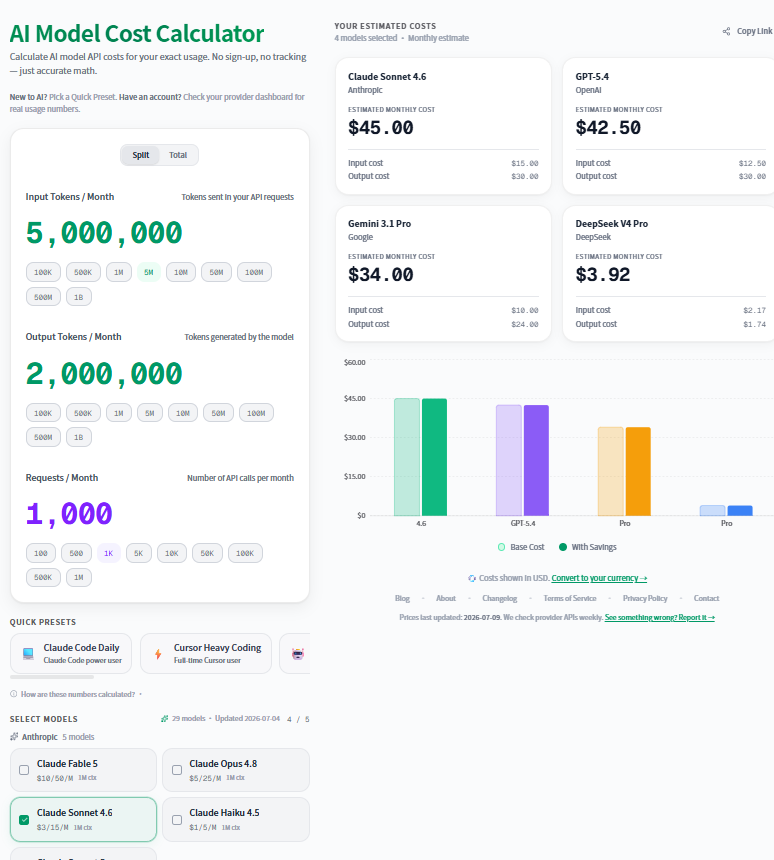
Task: Check the Claude Haiku 4.5 model
Action: pyautogui.click(x=177, y=819)
